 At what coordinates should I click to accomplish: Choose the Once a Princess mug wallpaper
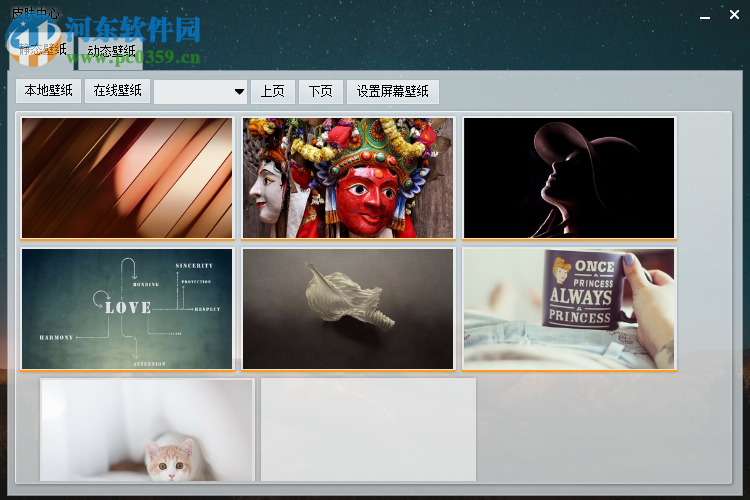[x=569, y=309]
